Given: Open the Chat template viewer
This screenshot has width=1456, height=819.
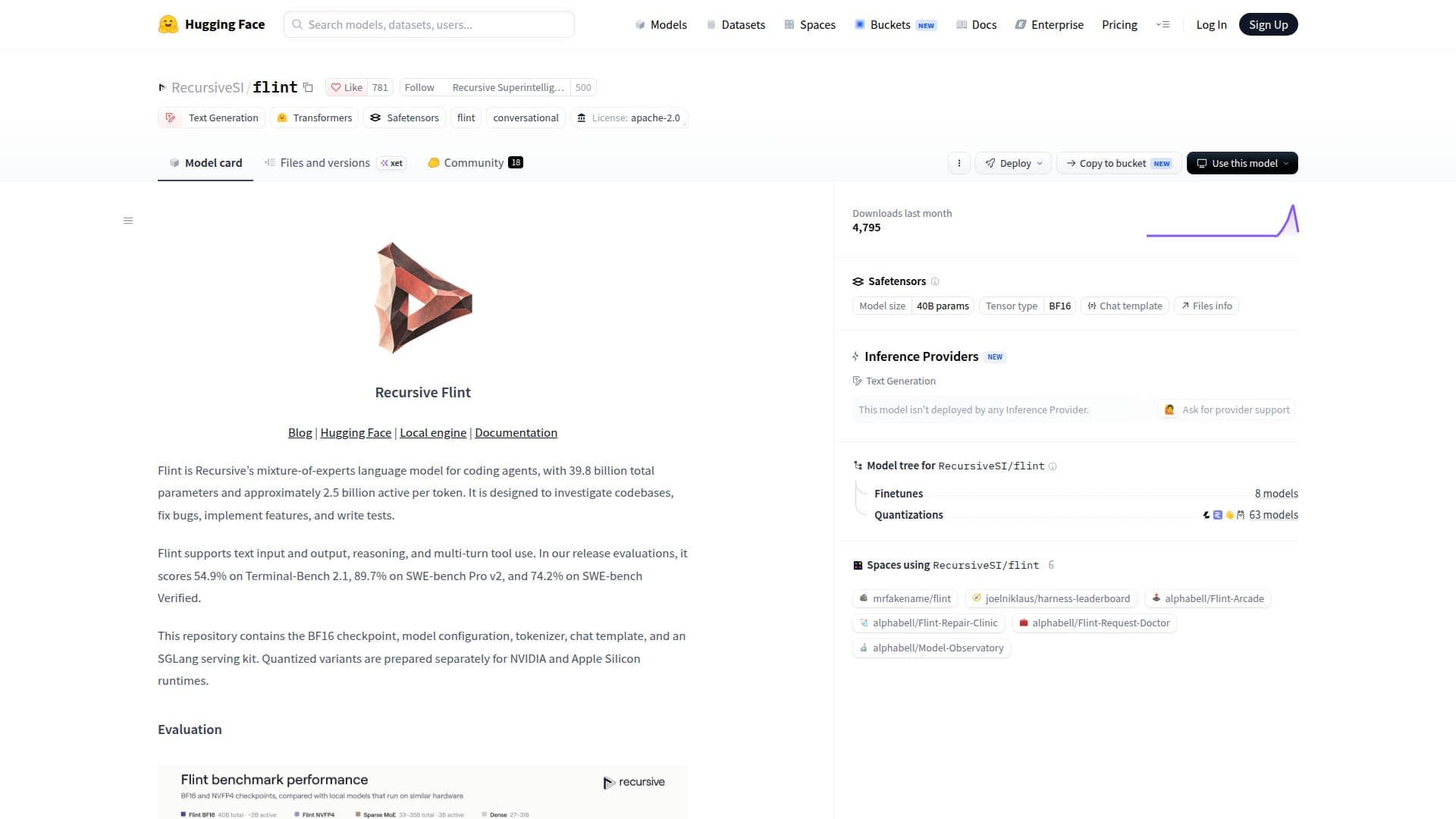Looking at the screenshot, I should (1125, 306).
